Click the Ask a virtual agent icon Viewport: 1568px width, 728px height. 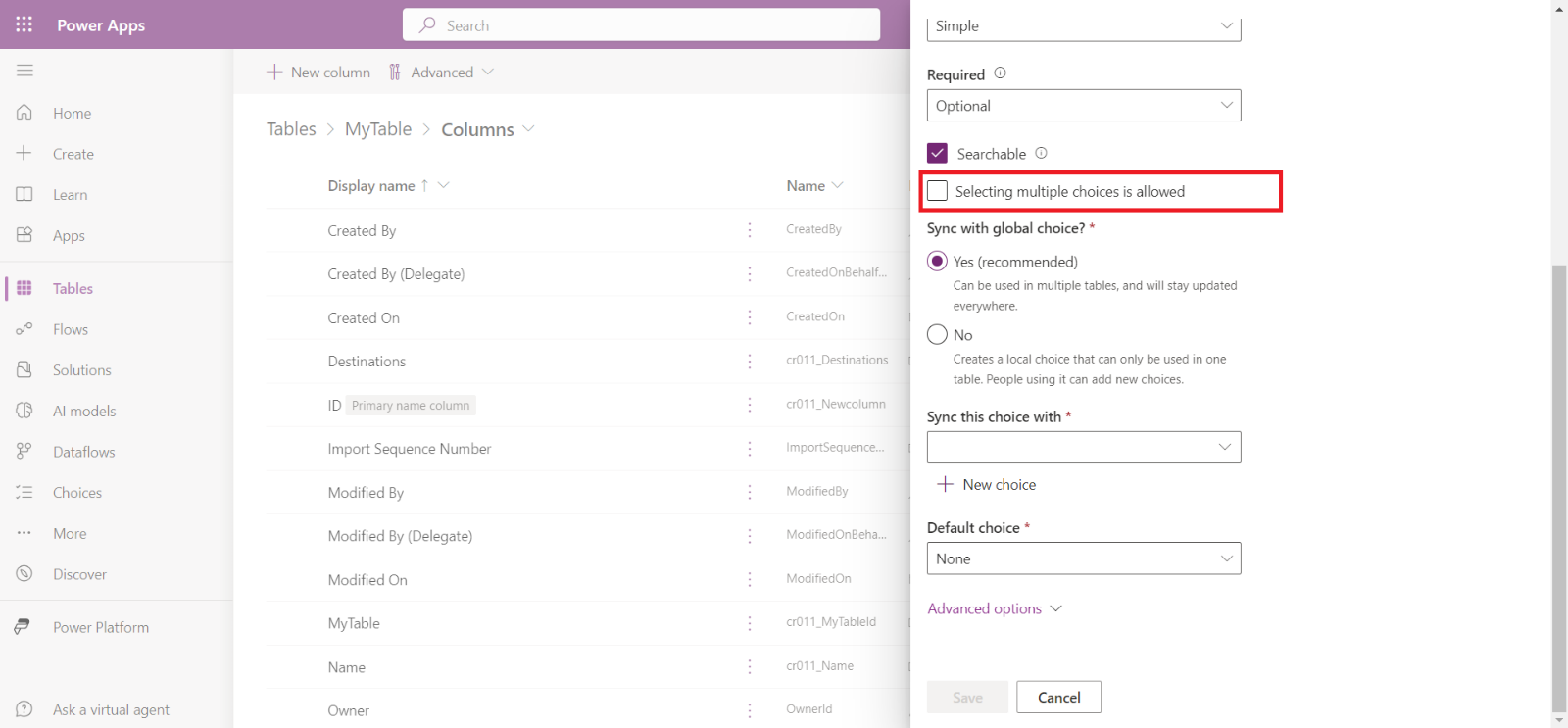pyautogui.click(x=24, y=709)
